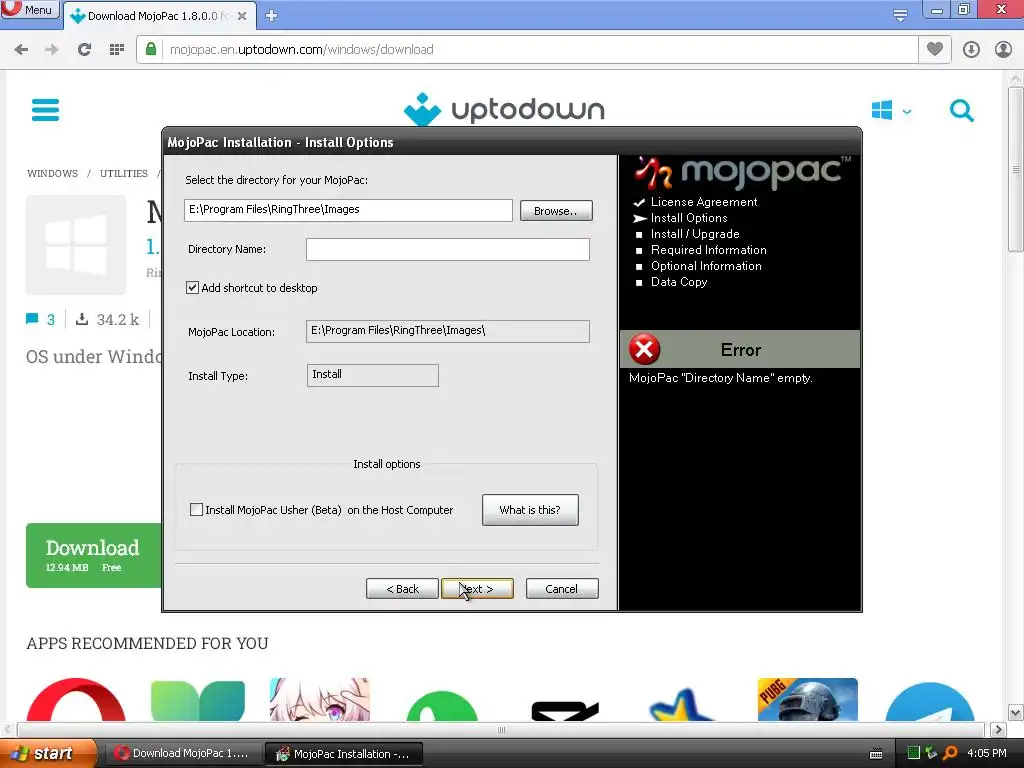The height and width of the screenshot is (768, 1024).
Task: Uncheck Add shortcut to desktop
Action: [193, 287]
